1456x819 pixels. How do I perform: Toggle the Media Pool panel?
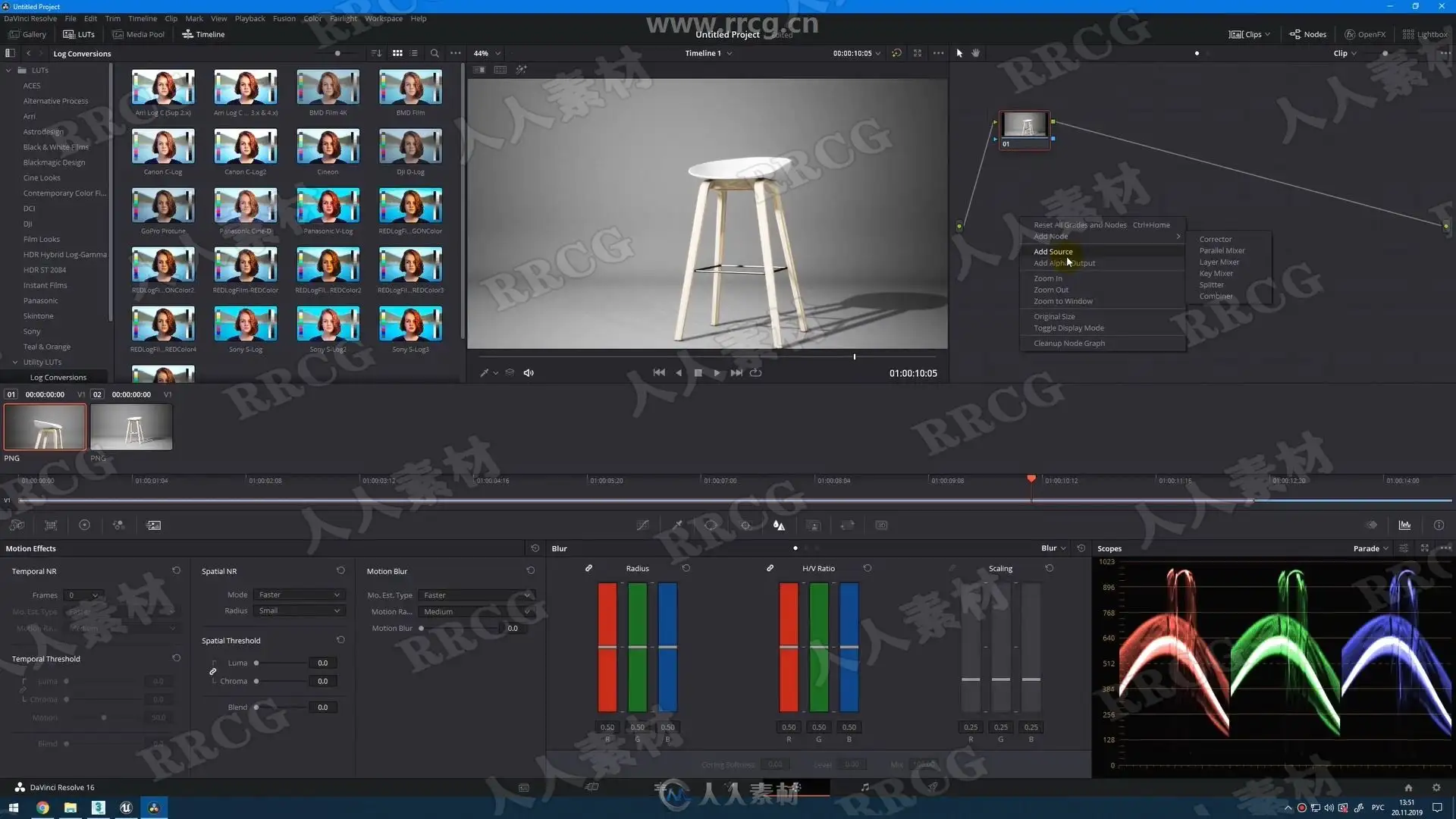(x=138, y=34)
